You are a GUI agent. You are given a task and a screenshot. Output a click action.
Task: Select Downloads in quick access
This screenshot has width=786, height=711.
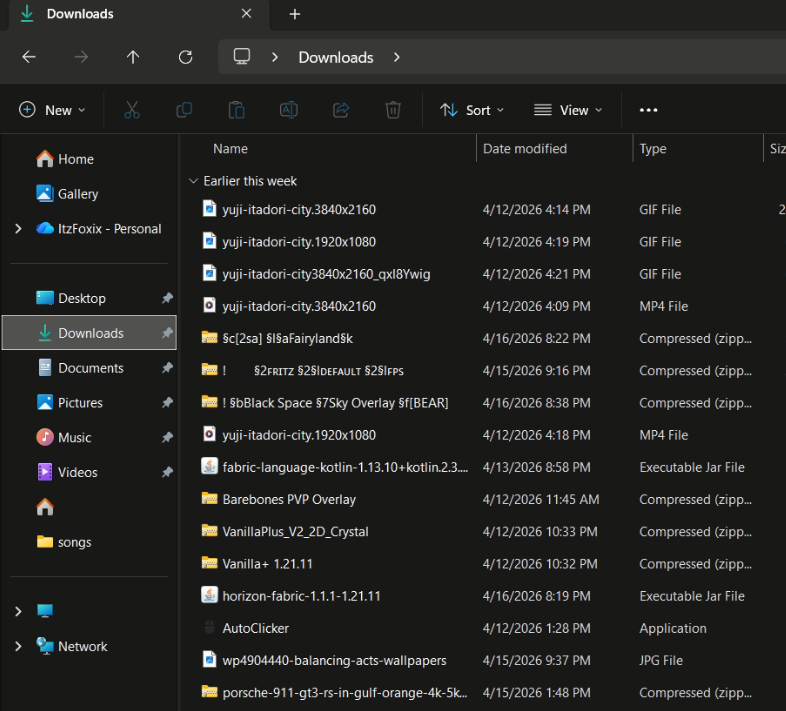click(89, 333)
